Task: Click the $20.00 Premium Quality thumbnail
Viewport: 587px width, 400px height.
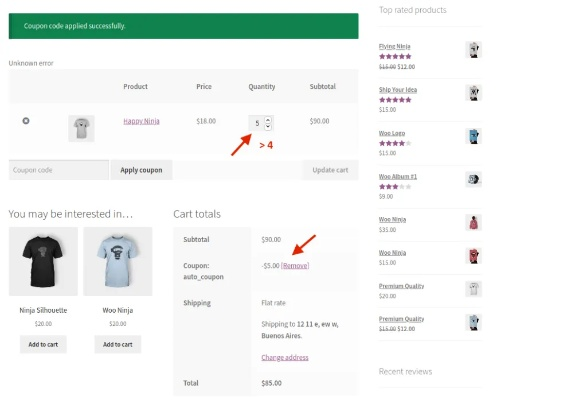Action: tap(474, 289)
